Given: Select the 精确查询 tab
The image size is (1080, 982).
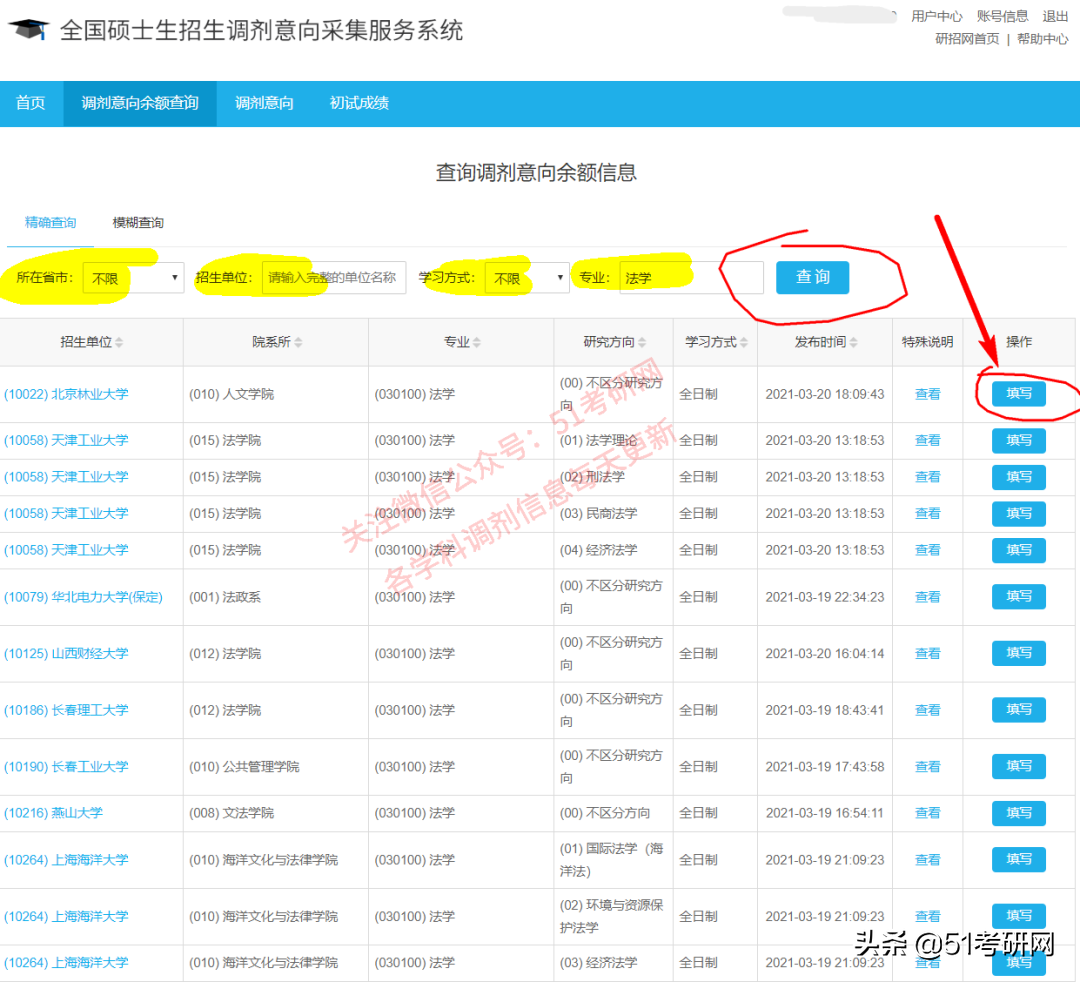Looking at the screenshot, I should point(49,222).
